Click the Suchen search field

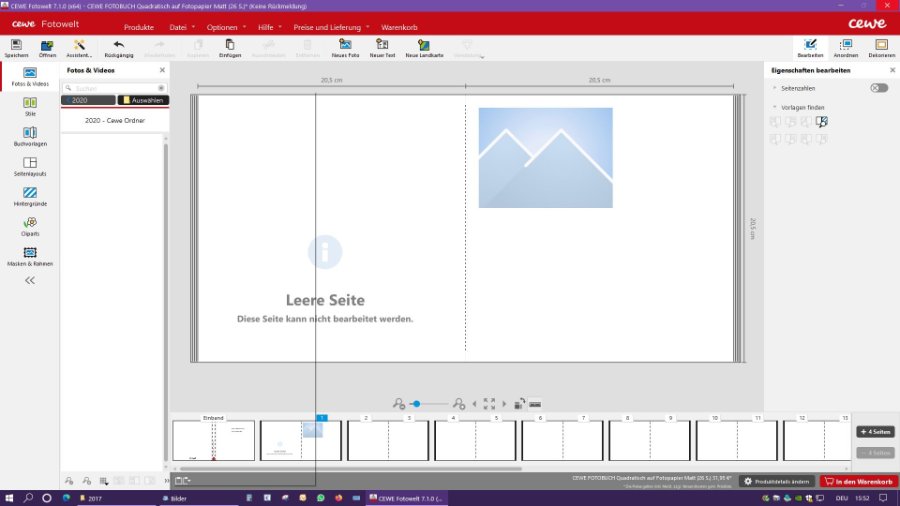click(x=115, y=88)
